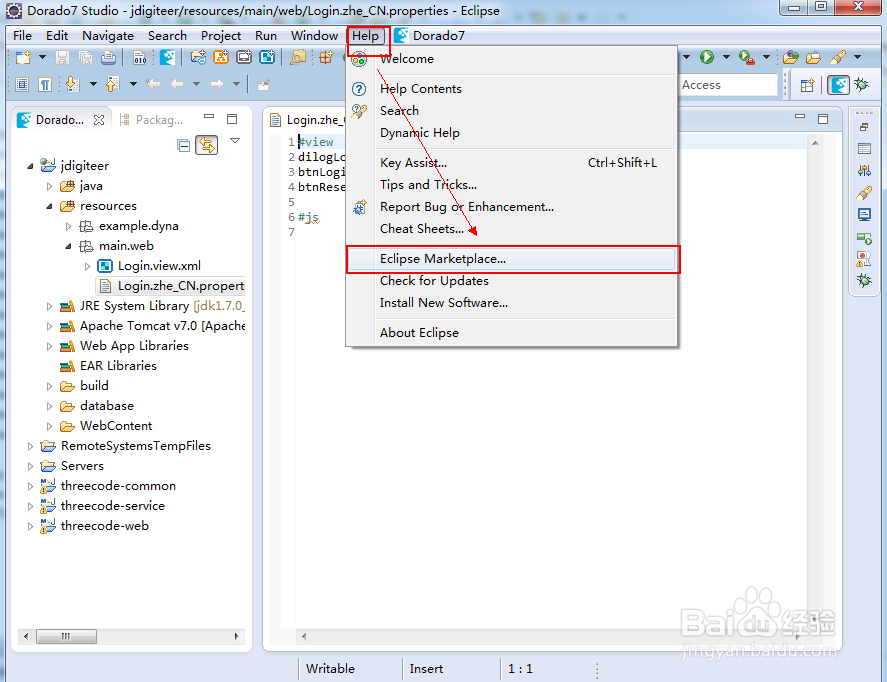Click the green Run button icon

coord(707,57)
